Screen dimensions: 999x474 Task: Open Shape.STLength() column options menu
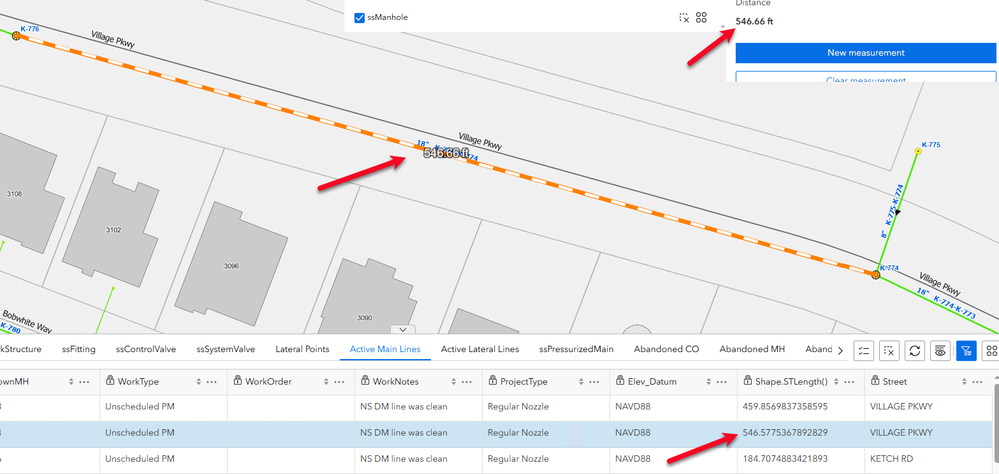850,382
